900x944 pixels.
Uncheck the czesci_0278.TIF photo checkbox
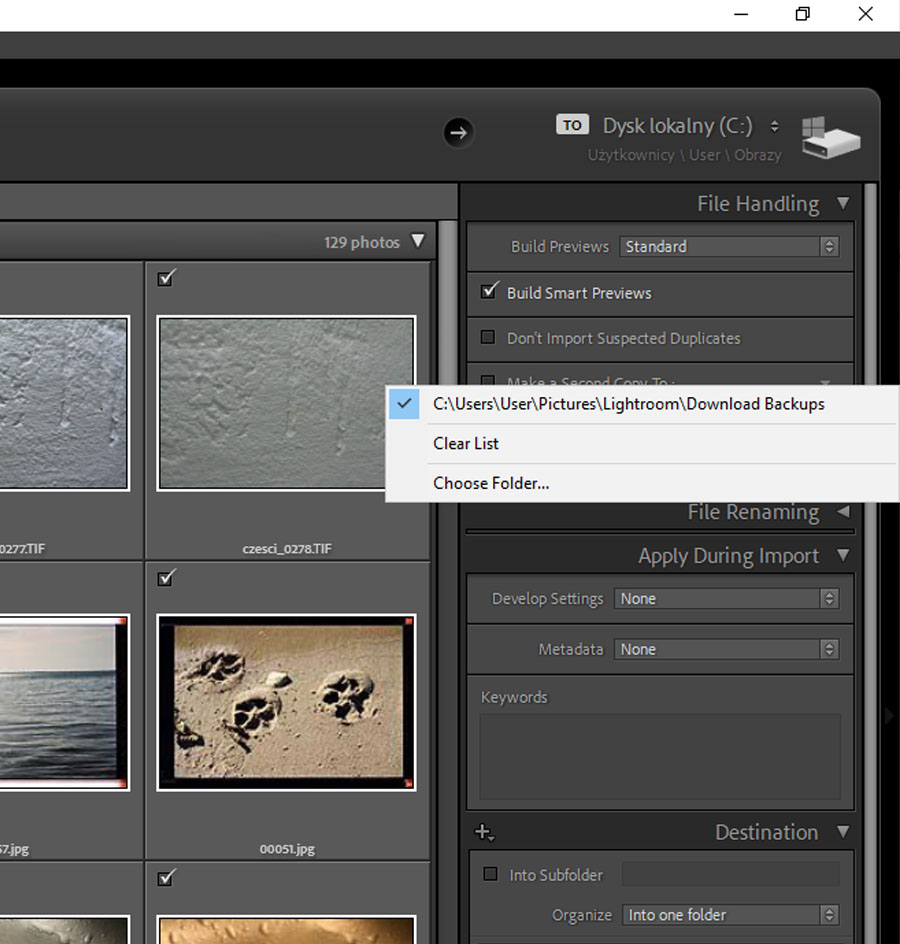tap(166, 279)
